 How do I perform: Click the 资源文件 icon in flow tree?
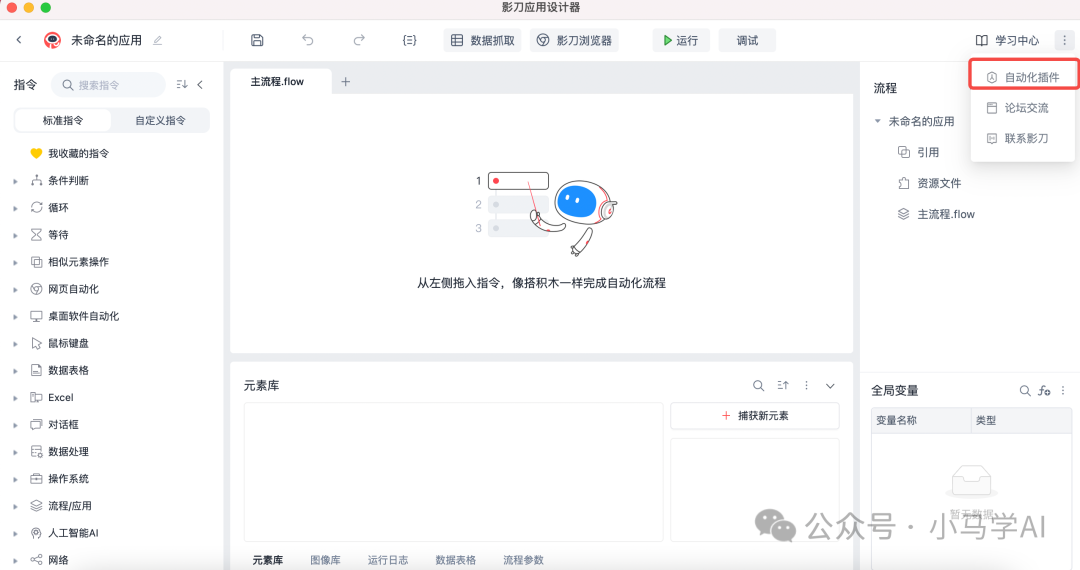pos(904,183)
